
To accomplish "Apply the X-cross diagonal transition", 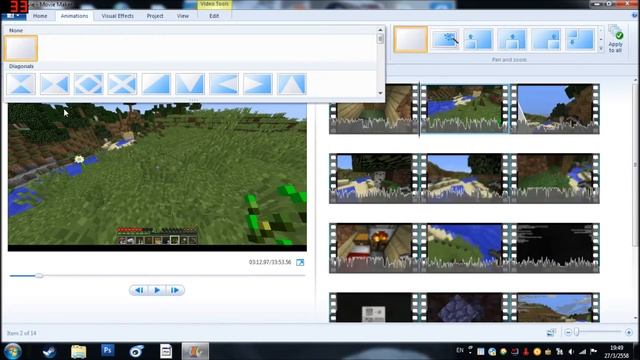I will 122,84.
